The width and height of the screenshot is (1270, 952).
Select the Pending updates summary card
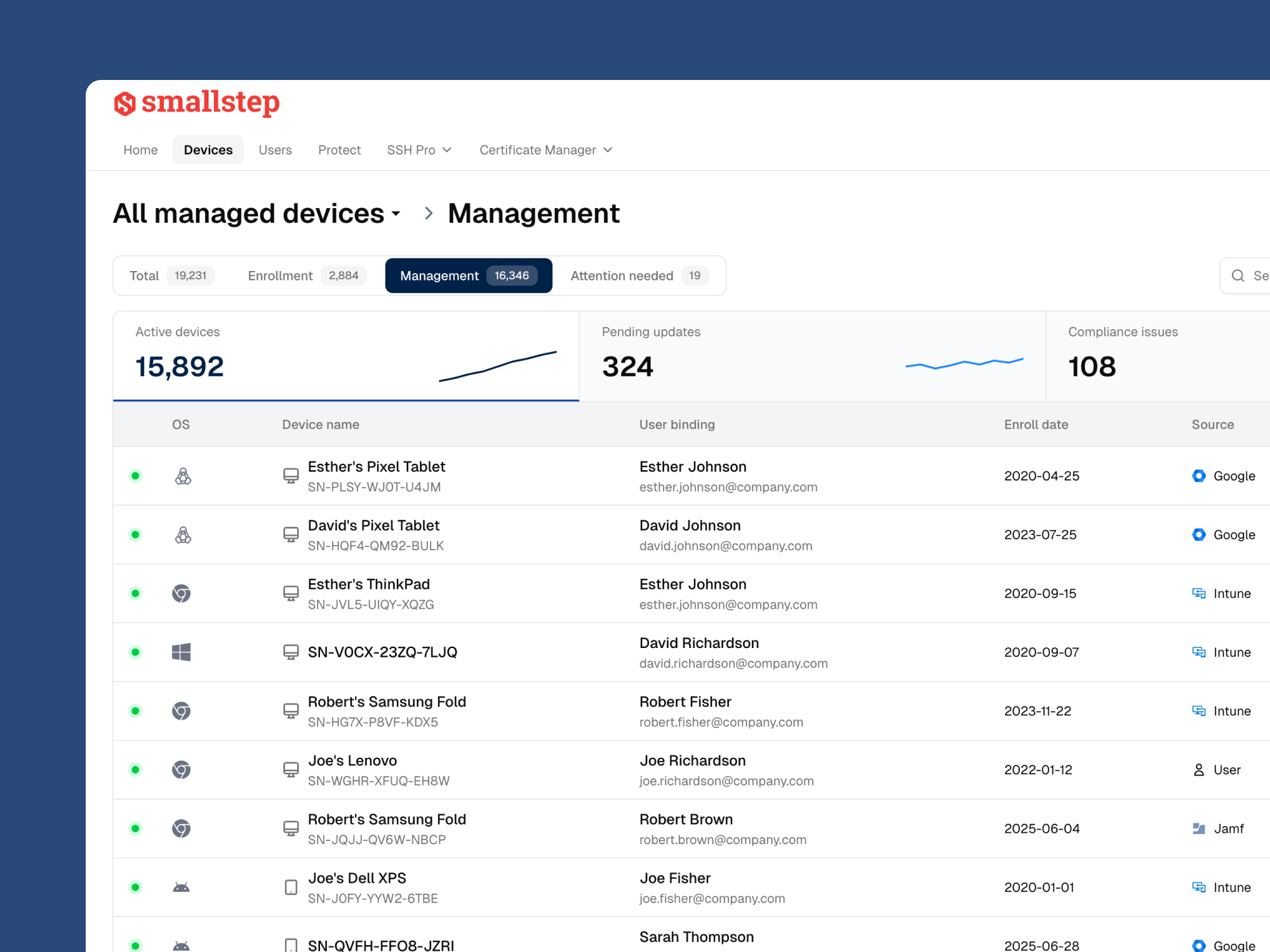[x=812, y=356]
